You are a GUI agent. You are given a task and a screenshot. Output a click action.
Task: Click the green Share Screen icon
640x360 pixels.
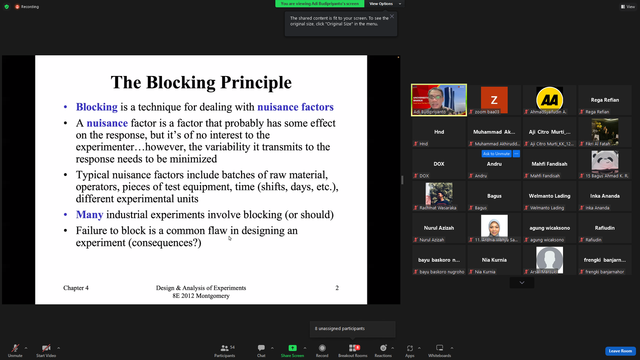point(292,348)
